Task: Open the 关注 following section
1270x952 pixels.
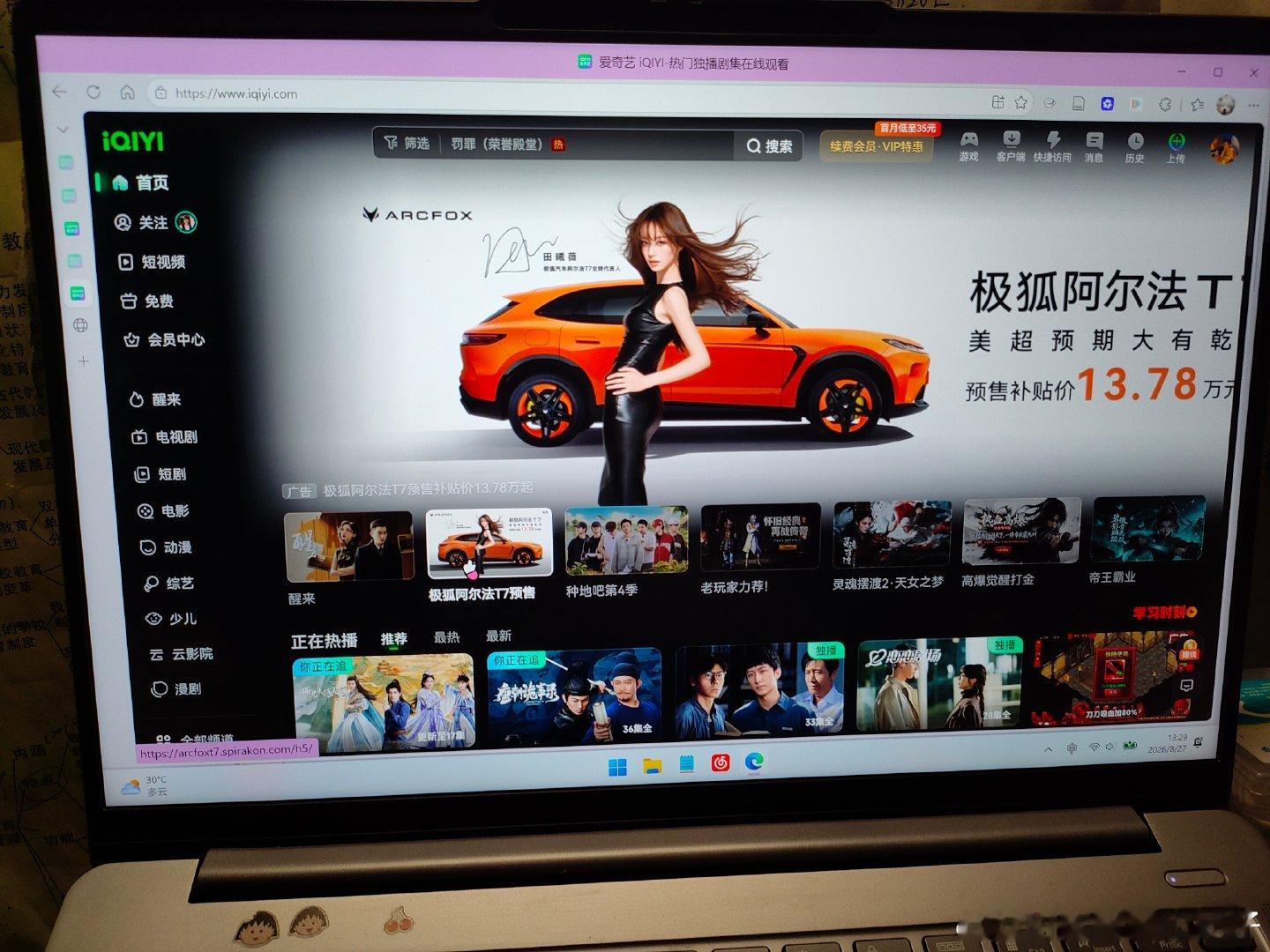Action: [x=154, y=223]
